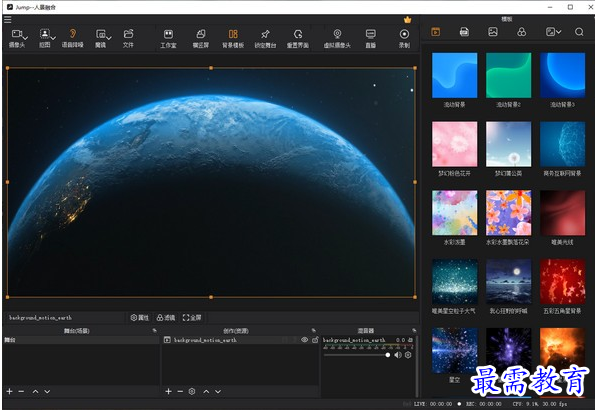The width and height of the screenshot is (595, 412).
Task: Select the second template category tab icon
Action: point(464,32)
